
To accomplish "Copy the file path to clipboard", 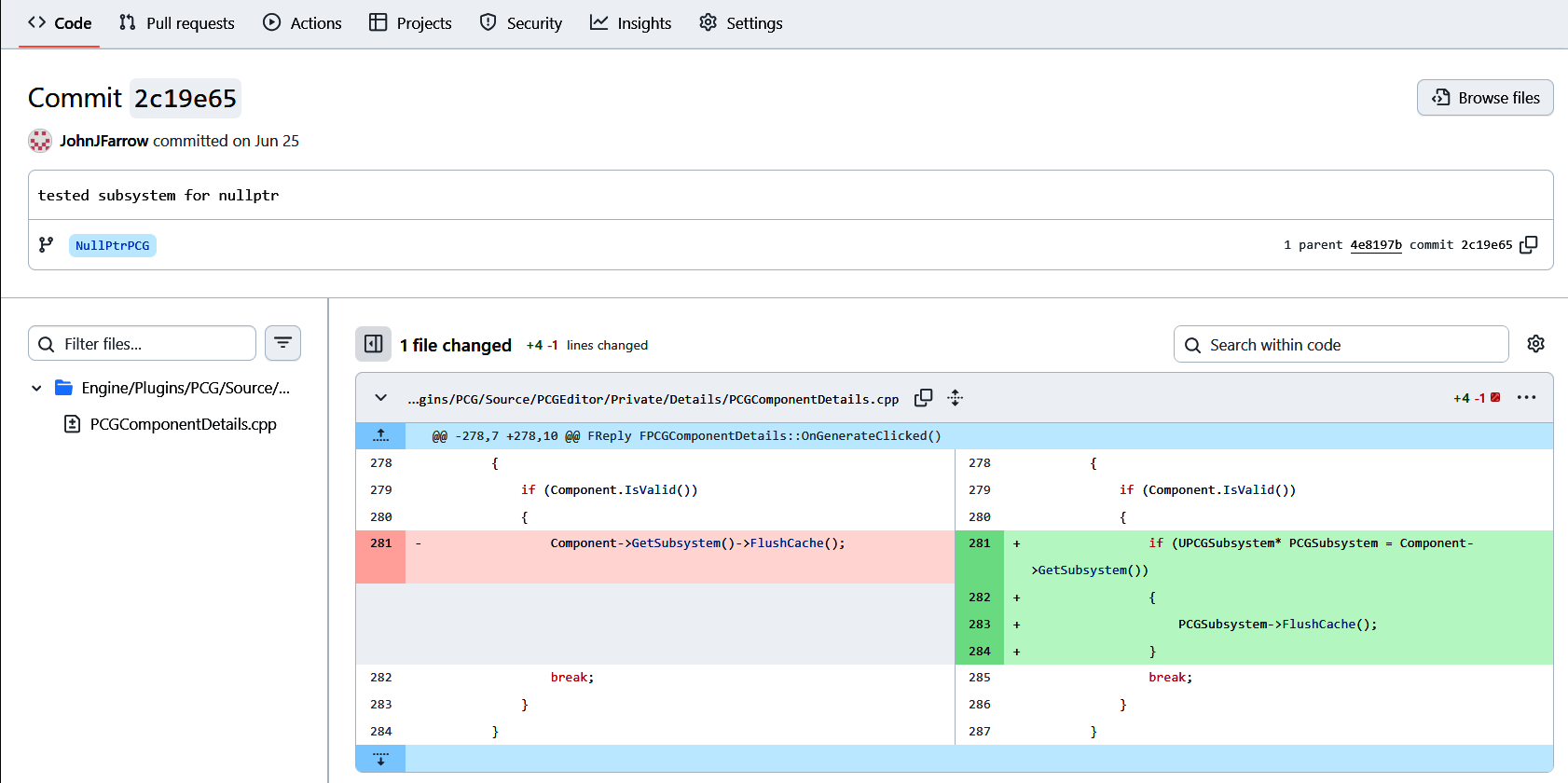I will (923, 398).
